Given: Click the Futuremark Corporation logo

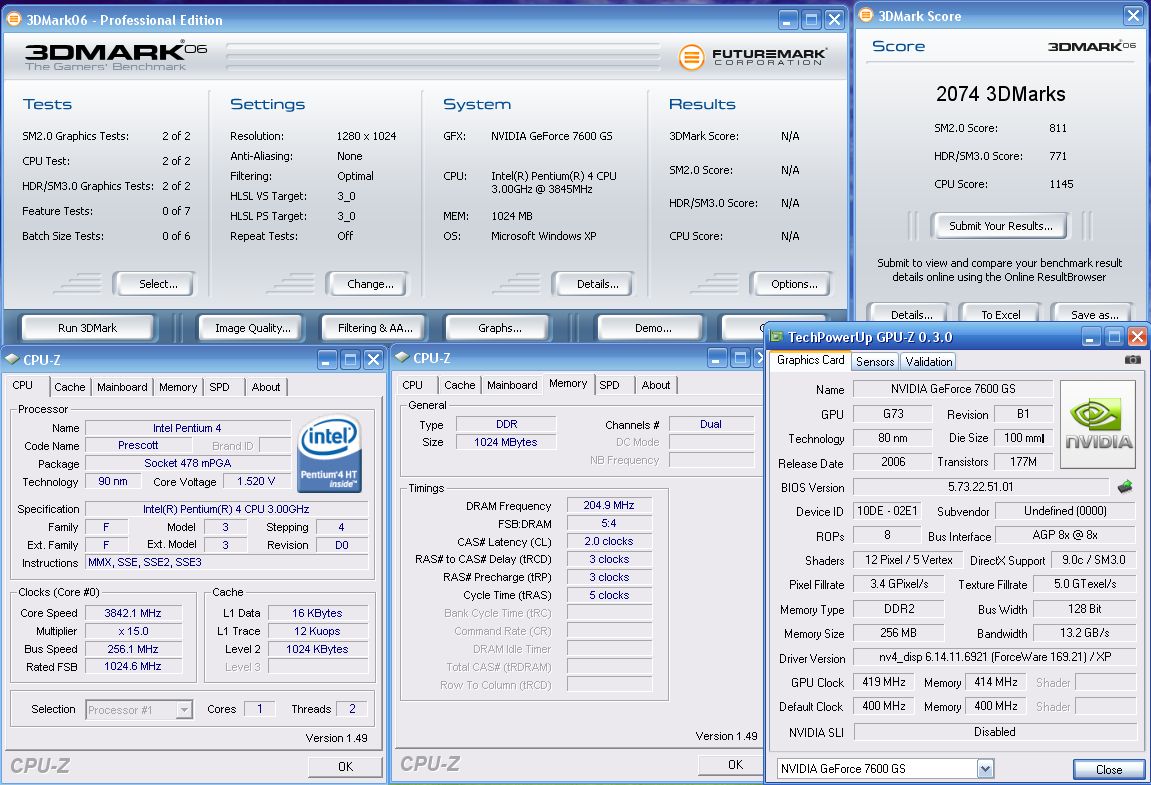Looking at the screenshot, I should [x=752, y=57].
